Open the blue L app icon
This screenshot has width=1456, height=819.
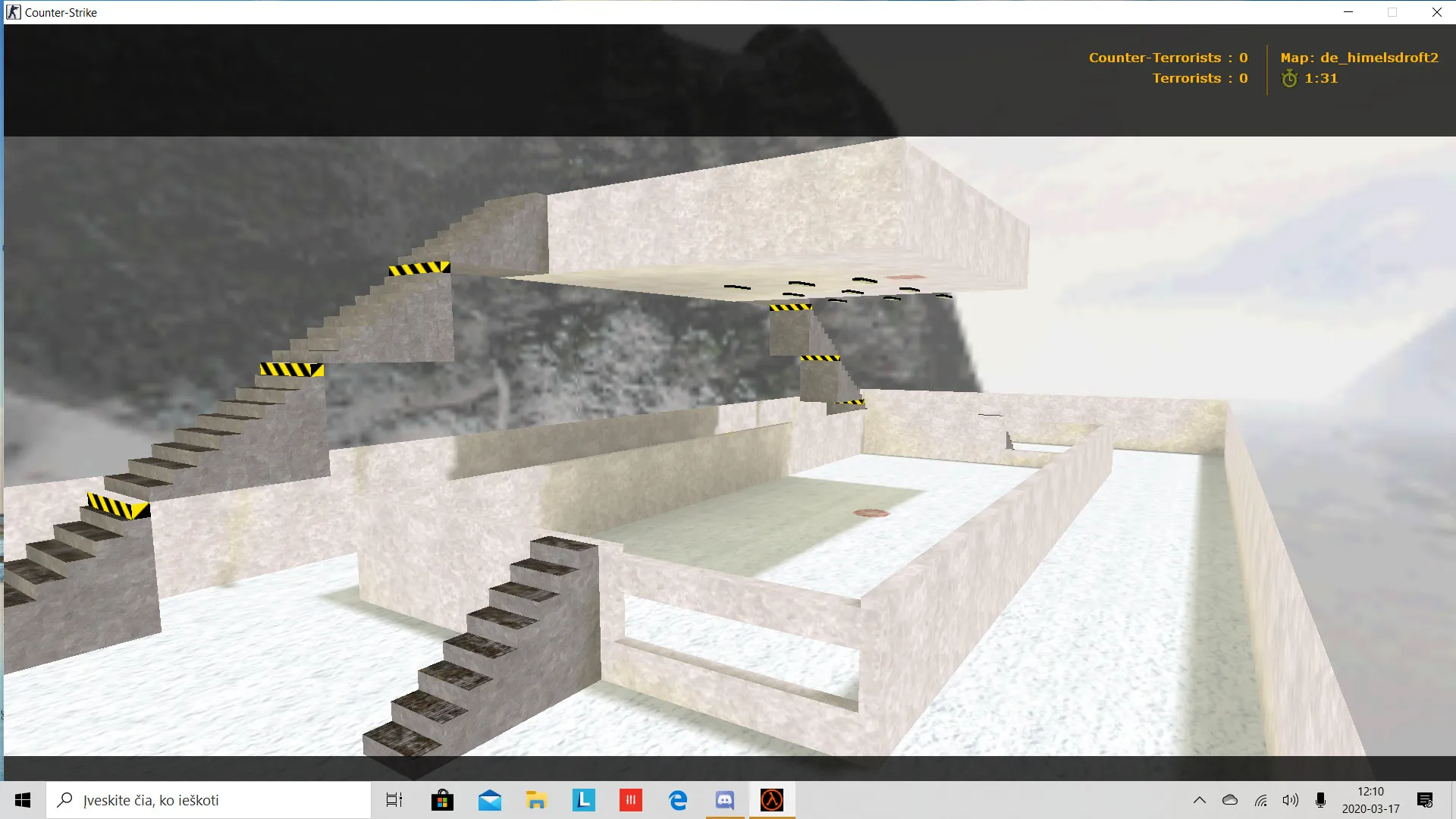point(583,800)
